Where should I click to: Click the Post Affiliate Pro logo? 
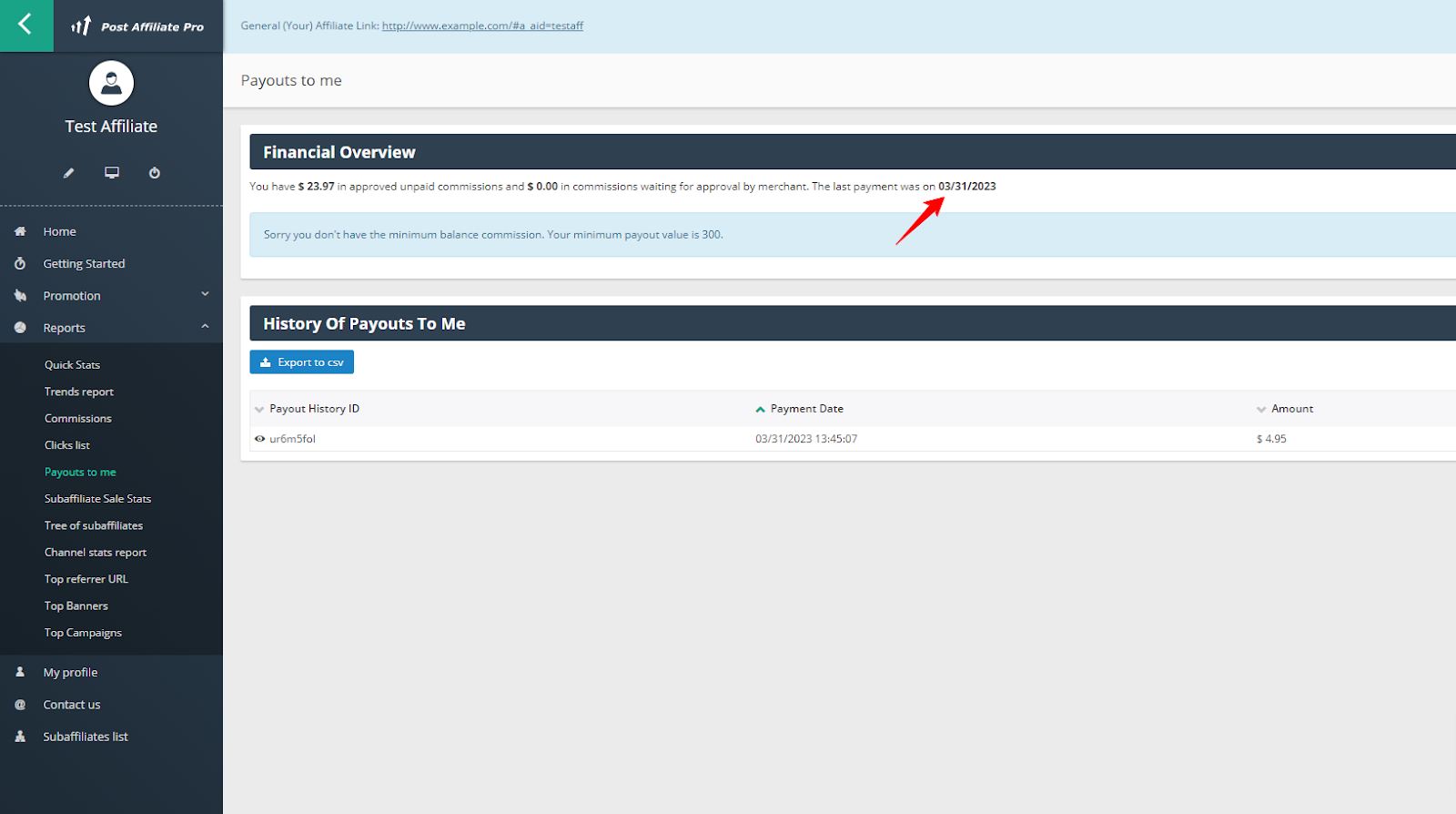pyautogui.click(x=138, y=26)
